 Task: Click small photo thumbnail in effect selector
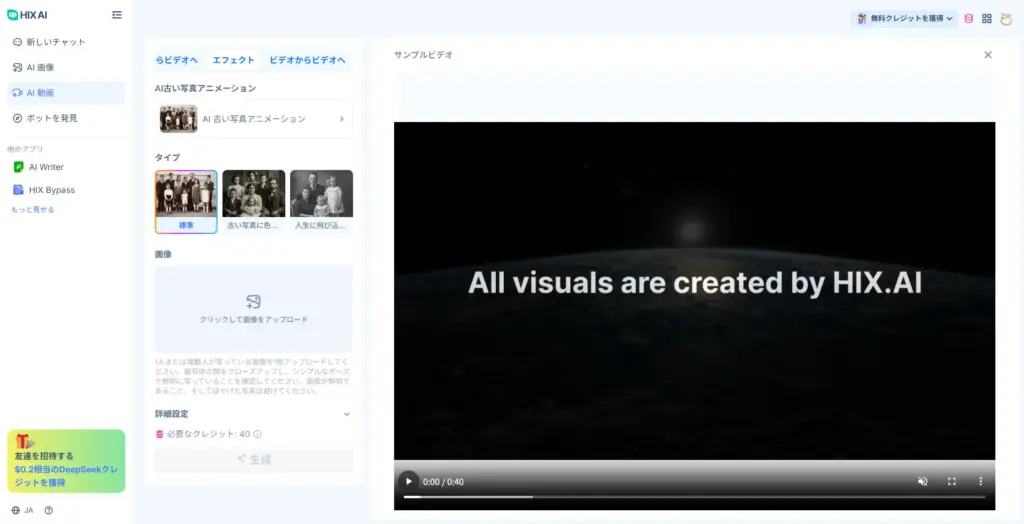(178, 119)
